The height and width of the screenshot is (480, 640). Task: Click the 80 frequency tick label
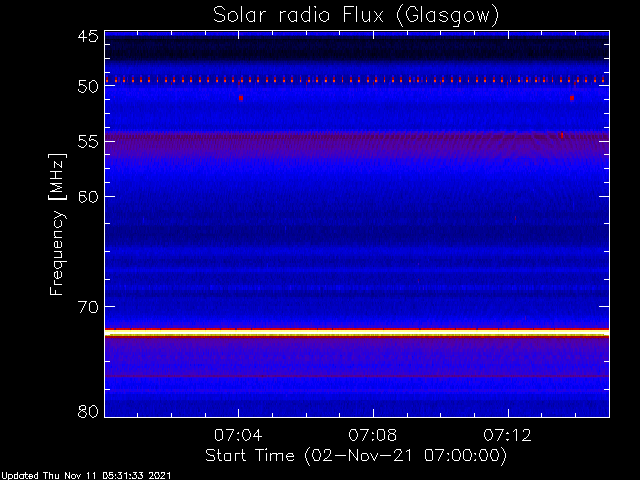click(x=88, y=411)
